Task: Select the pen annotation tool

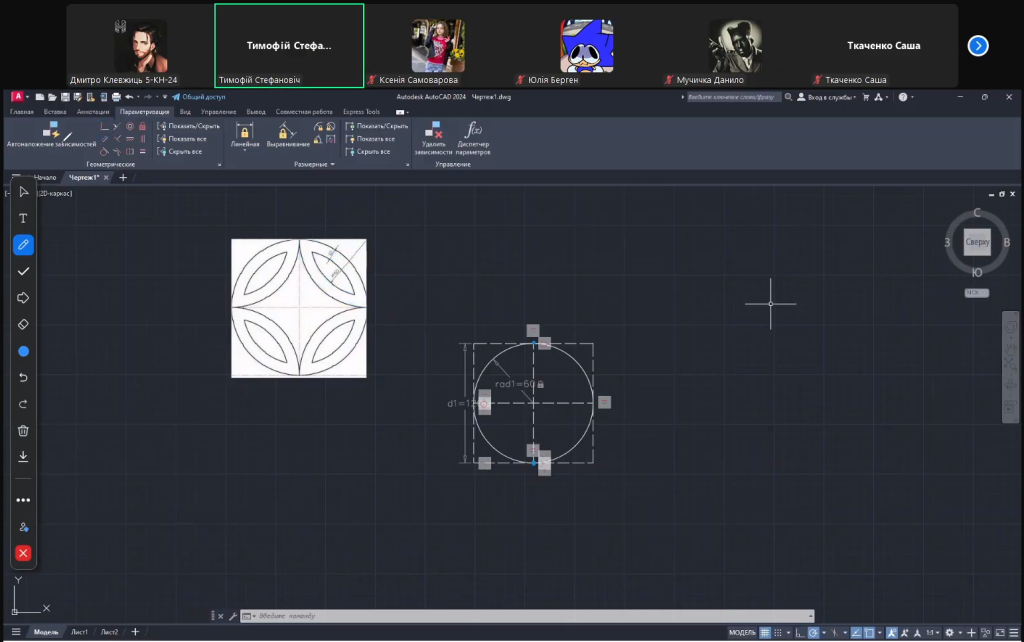Action: [x=23, y=245]
